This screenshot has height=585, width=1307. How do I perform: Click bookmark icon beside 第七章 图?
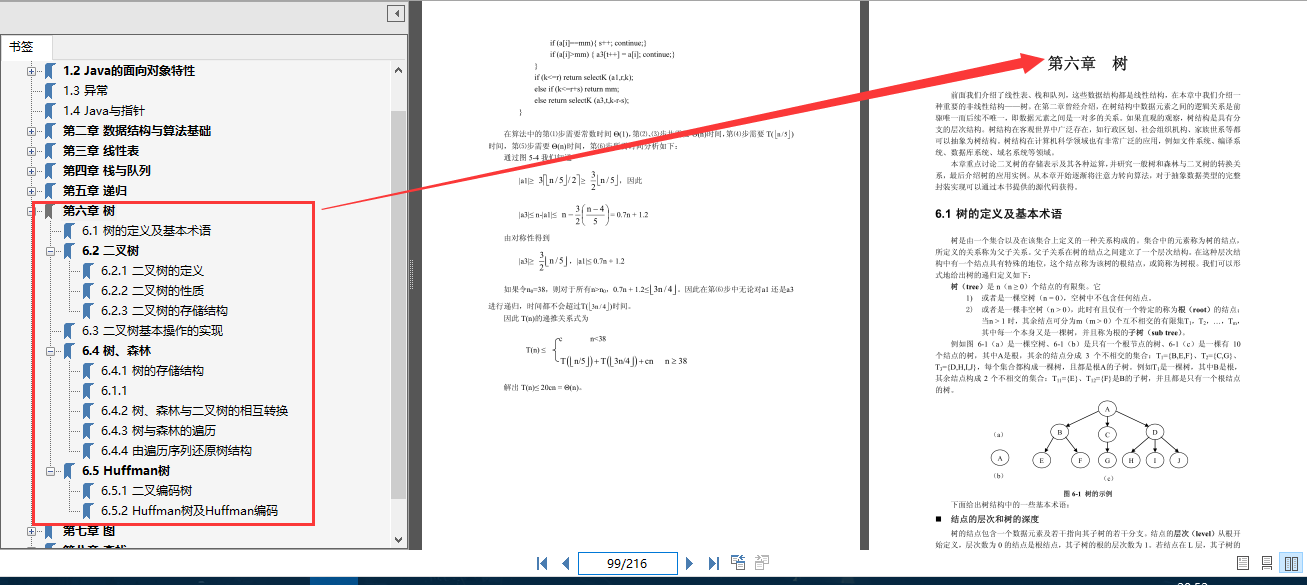(50, 531)
